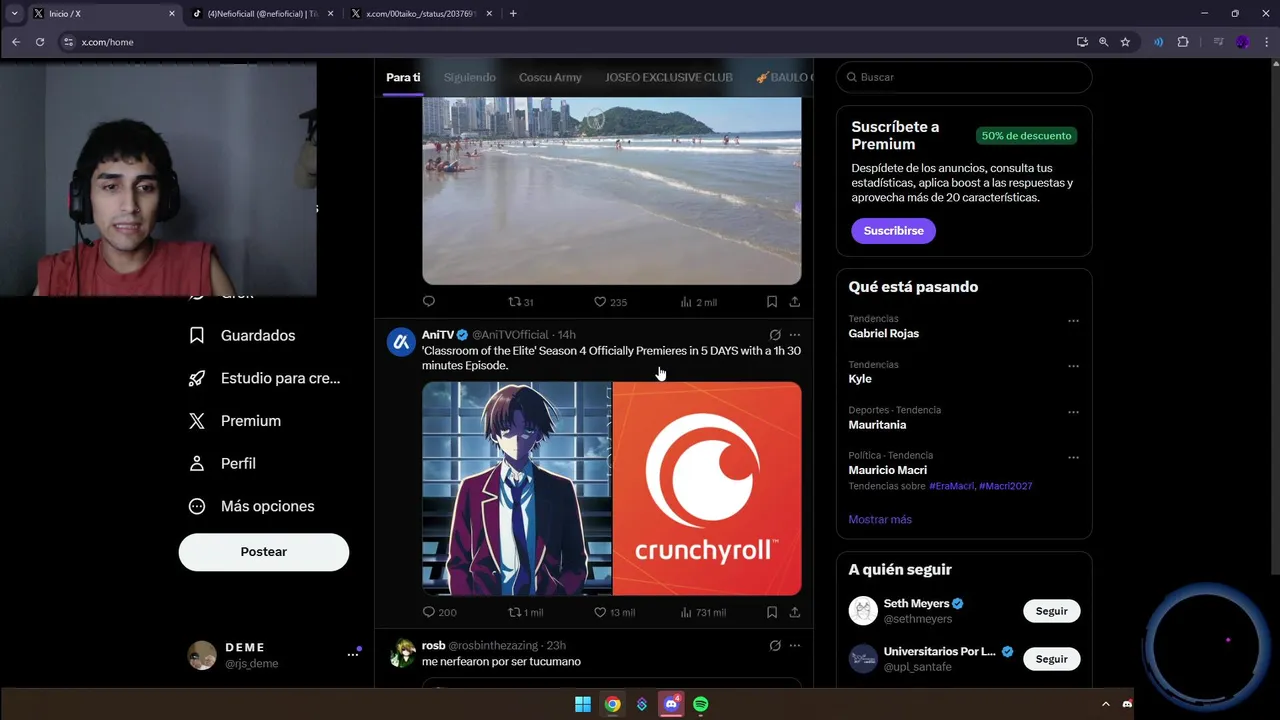Switch to the Siguiendo tab

click(x=469, y=77)
